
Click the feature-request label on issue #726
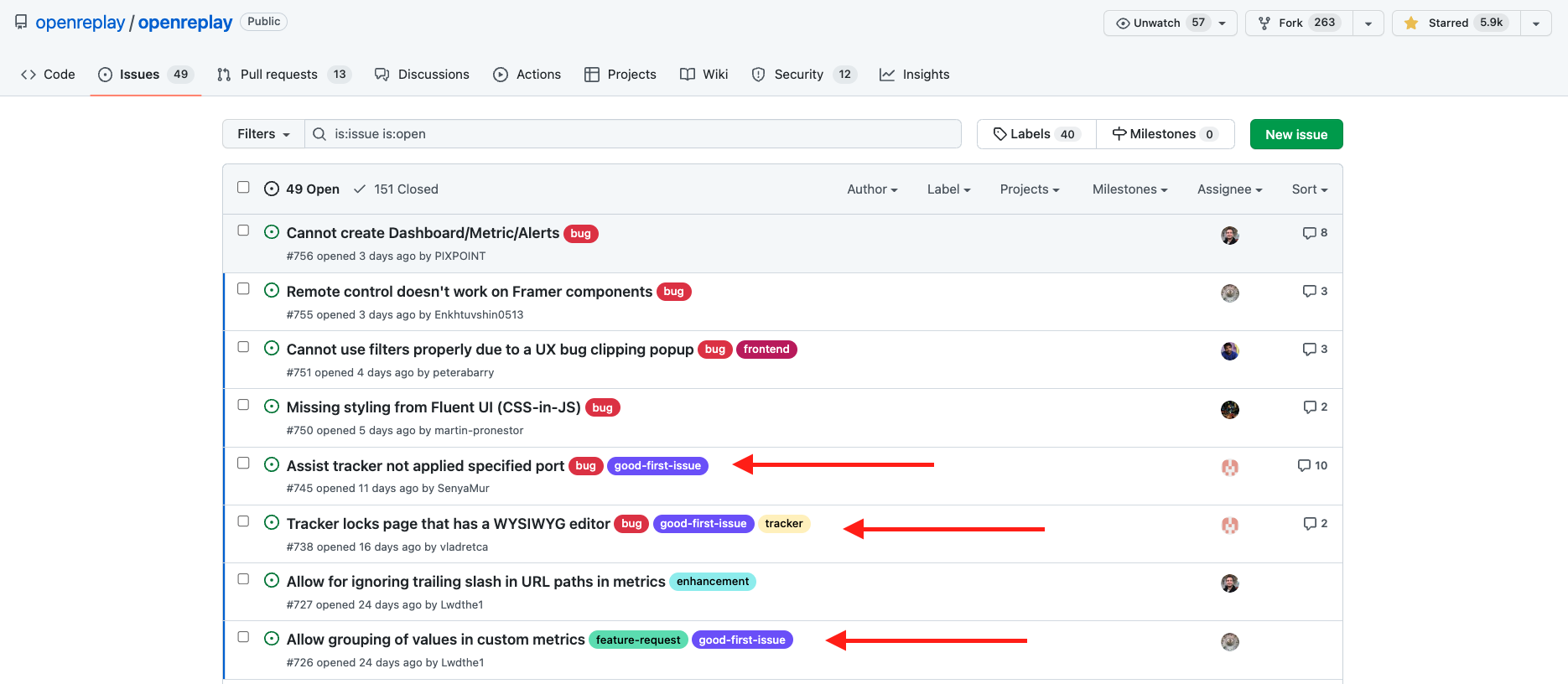(638, 640)
